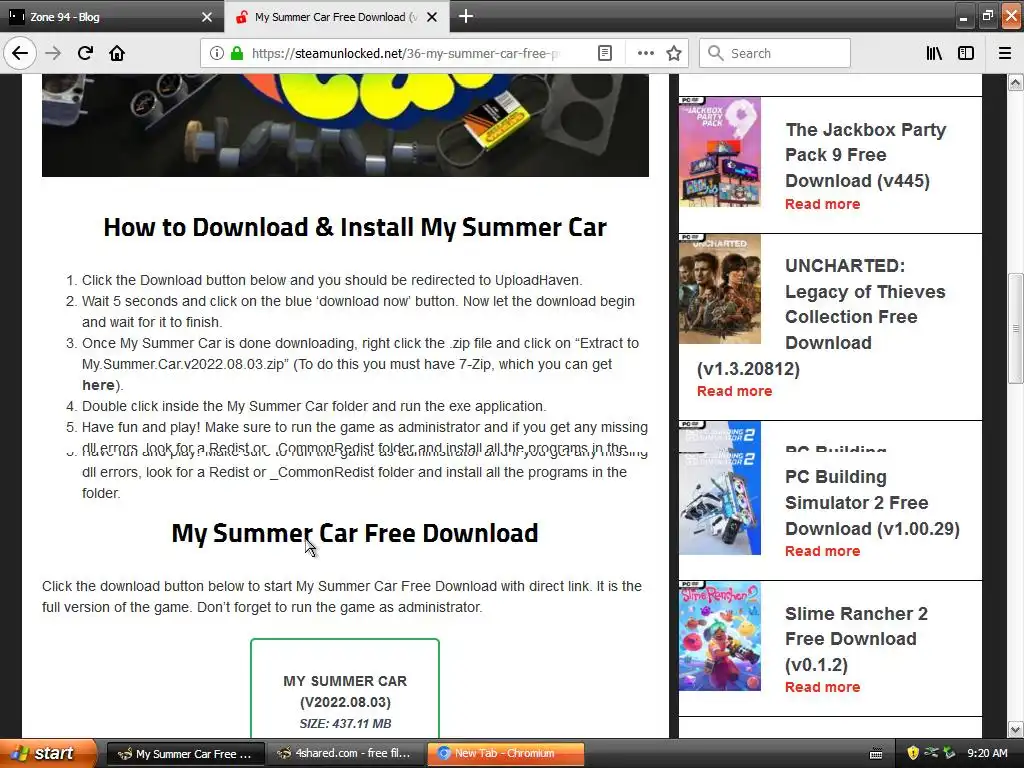Close the Zone 94 - Blog tab

(x=207, y=17)
